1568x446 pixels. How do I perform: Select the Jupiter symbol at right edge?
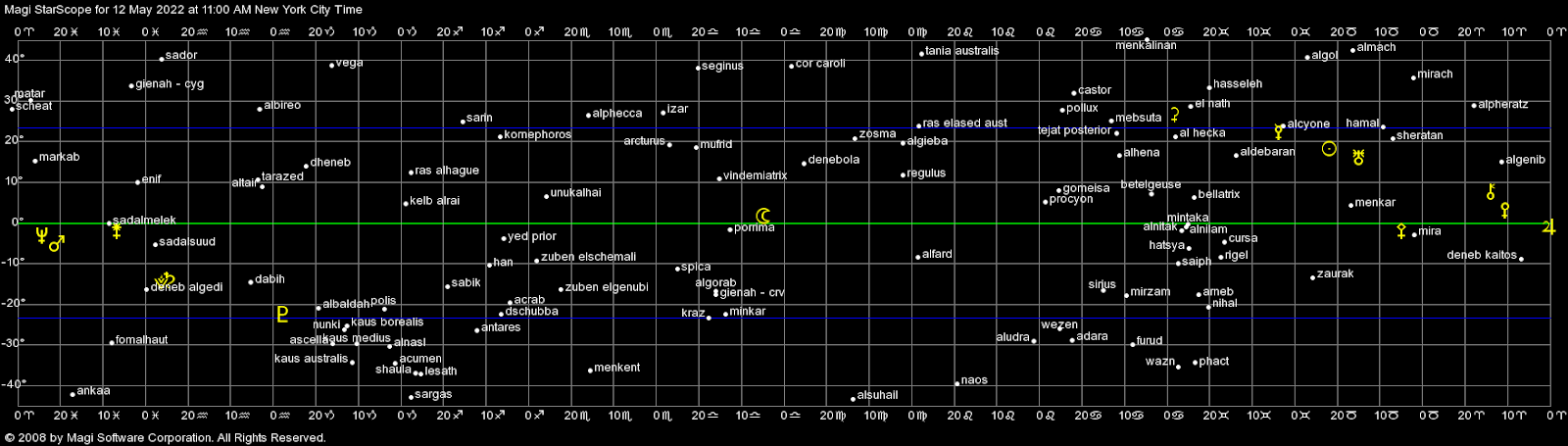coord(1548,227)
